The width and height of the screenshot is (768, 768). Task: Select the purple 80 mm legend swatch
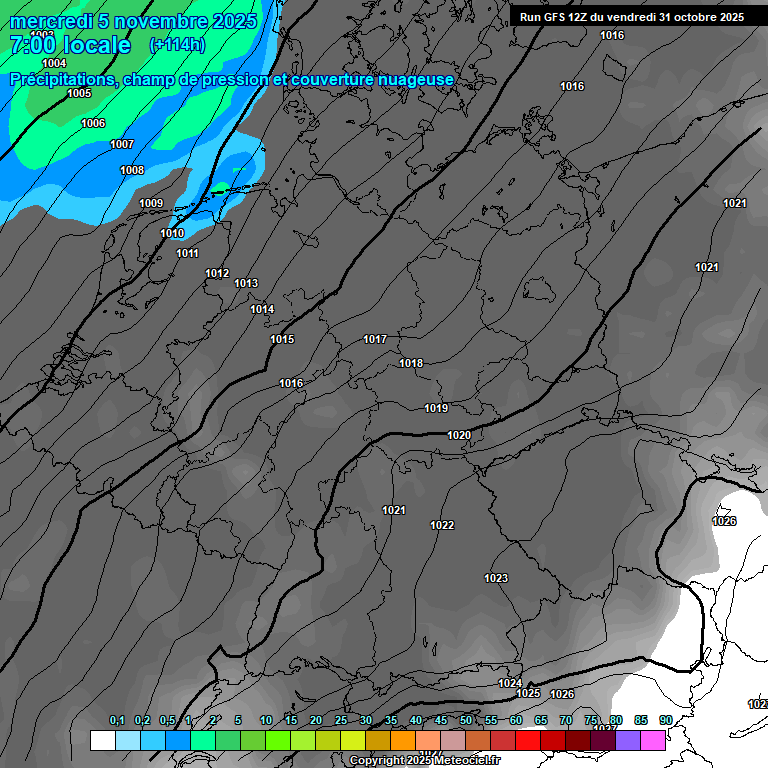603,740
